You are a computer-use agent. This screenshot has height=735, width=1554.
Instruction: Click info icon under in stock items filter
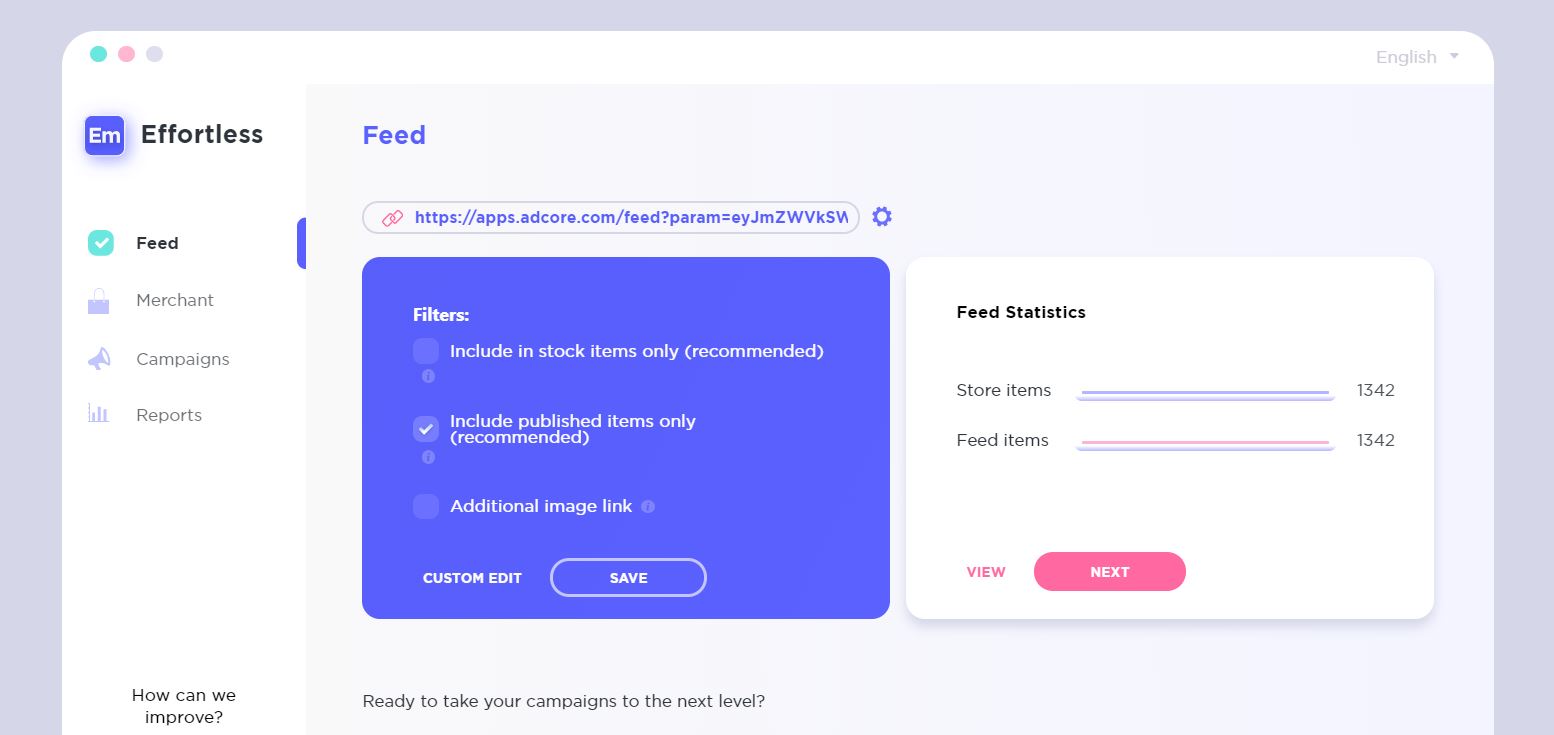pyautogui.click(x=428, y=376)
